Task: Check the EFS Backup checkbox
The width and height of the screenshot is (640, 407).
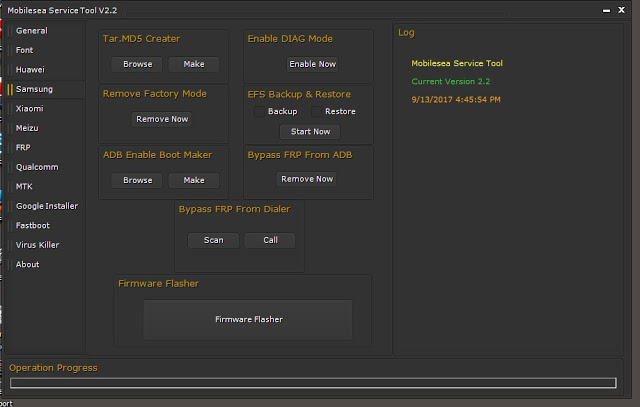Action: [x=259, y=111]
